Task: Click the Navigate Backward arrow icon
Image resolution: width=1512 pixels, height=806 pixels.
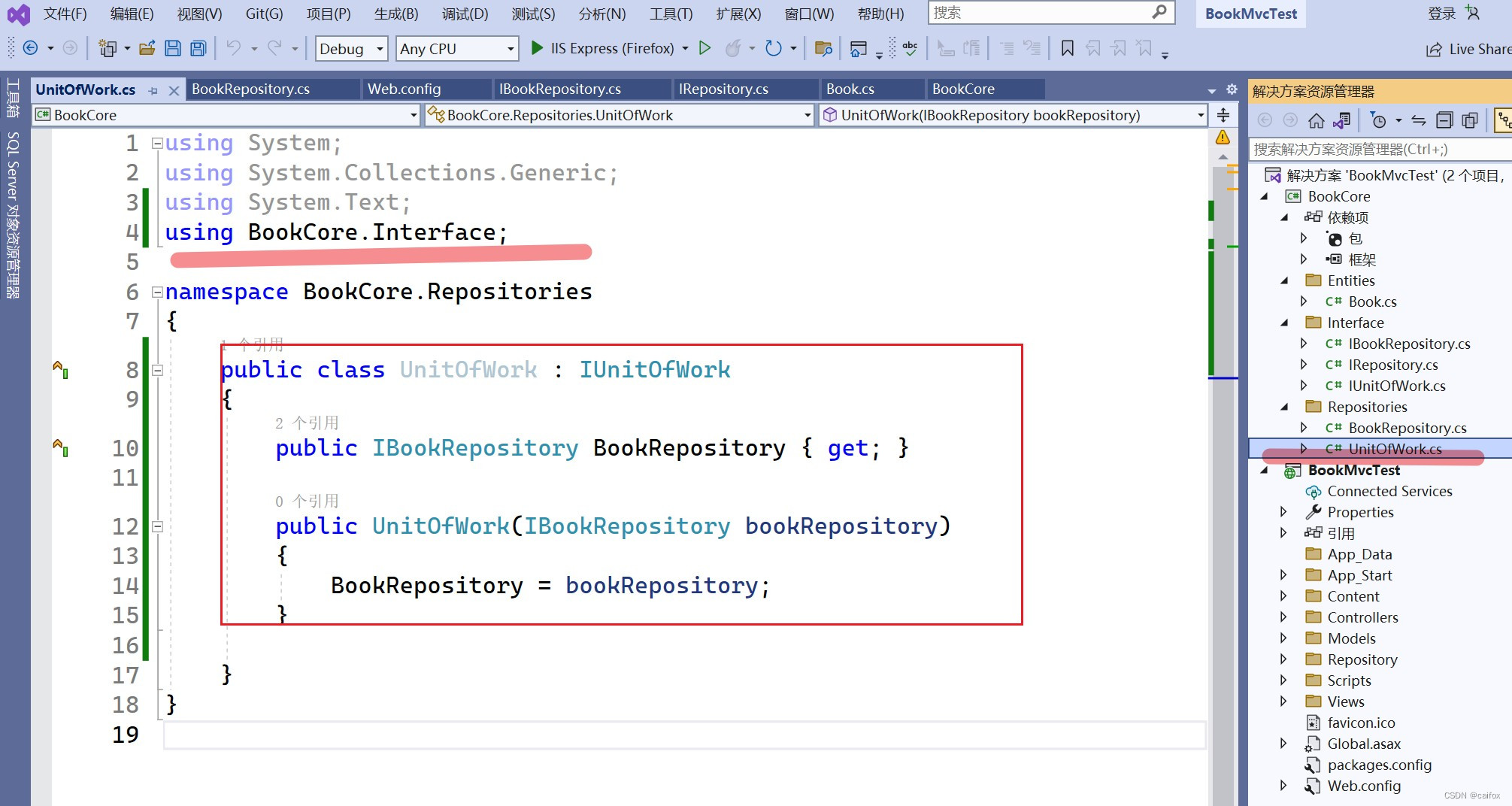Action: (31, 49)
